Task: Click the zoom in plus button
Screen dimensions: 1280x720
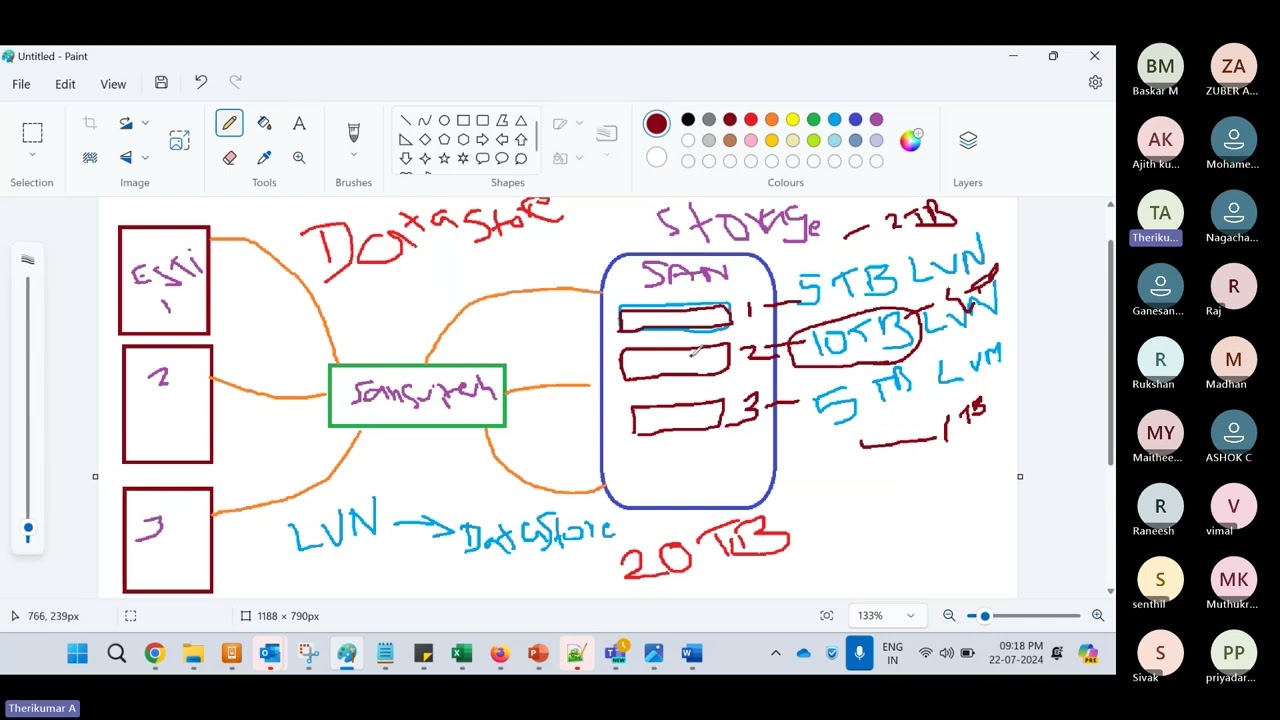Action: pos(1098,616)
